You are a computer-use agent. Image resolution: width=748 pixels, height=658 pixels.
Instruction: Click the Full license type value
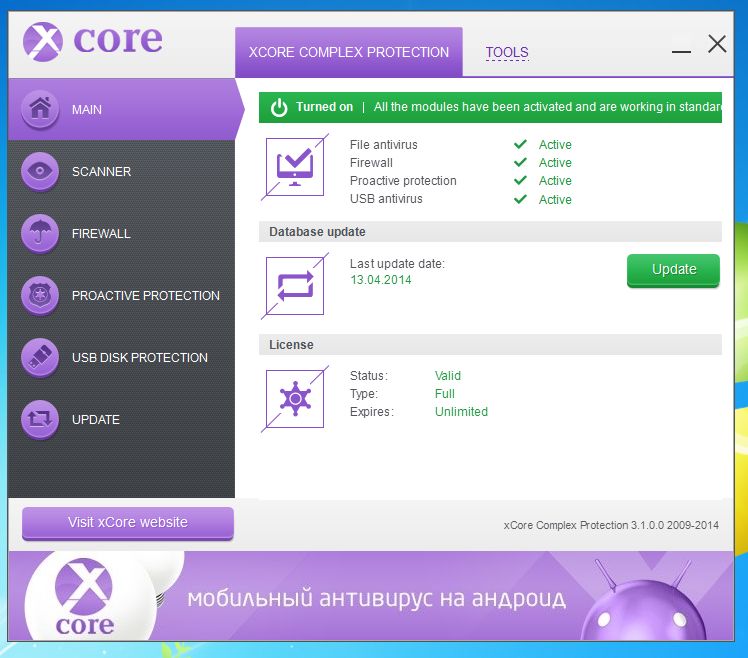click(445, 394)
